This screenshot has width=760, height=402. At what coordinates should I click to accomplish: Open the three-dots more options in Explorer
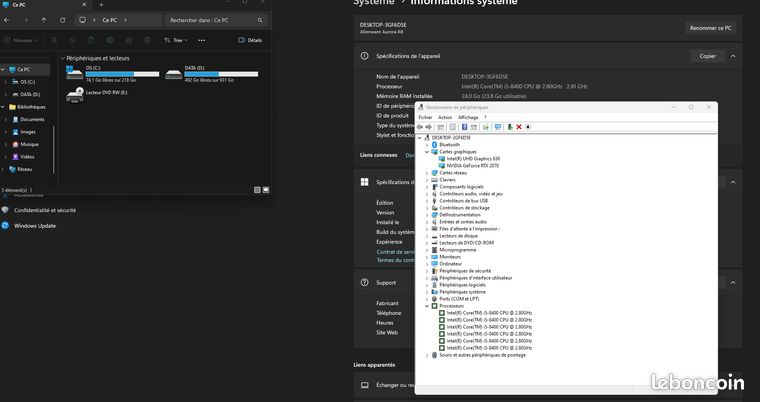click(x=202, y=40)
